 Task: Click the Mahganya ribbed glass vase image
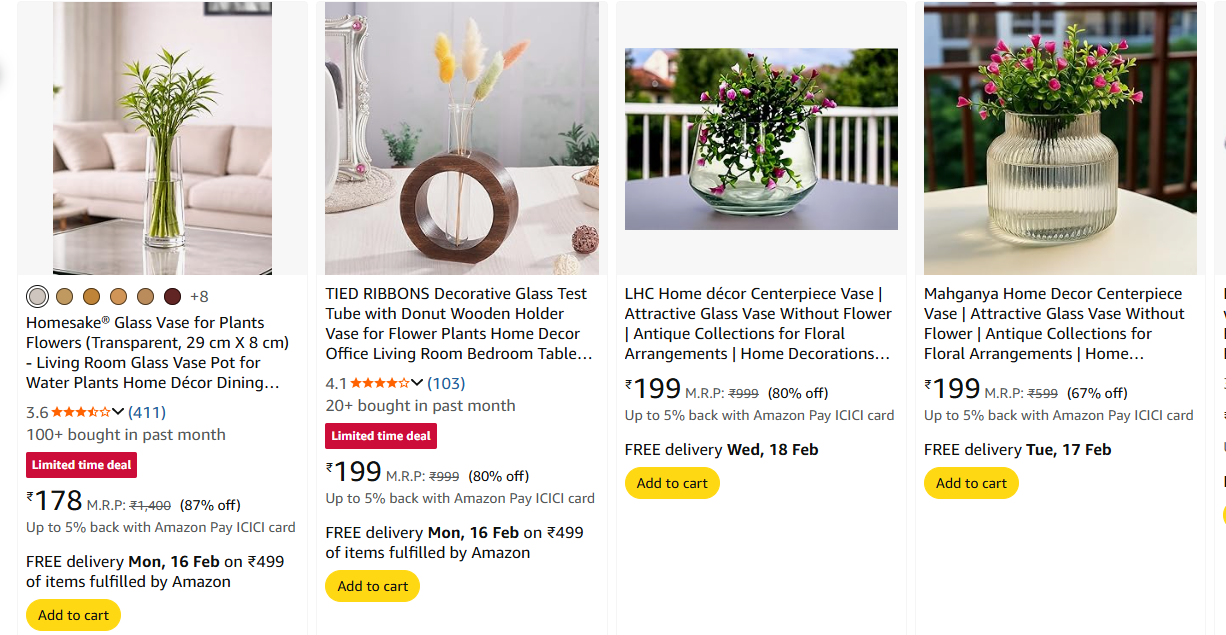pos(1060,138)
